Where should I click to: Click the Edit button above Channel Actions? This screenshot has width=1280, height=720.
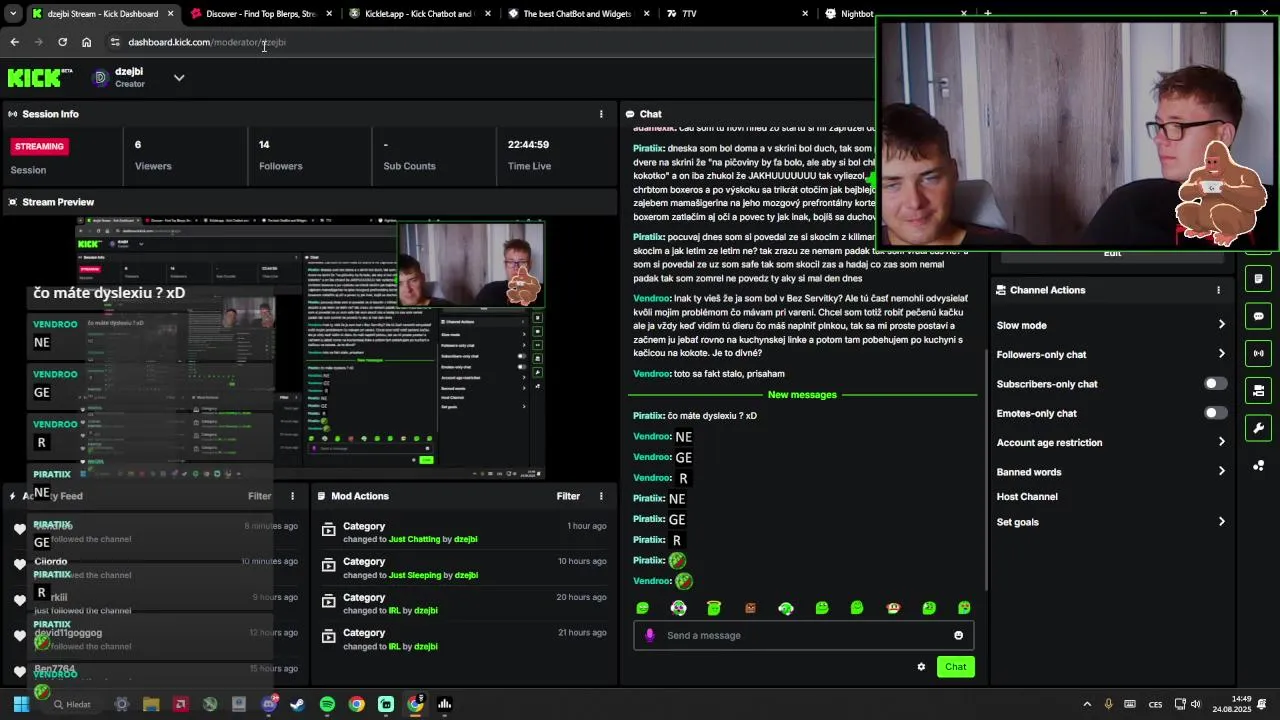point(1112,254)
